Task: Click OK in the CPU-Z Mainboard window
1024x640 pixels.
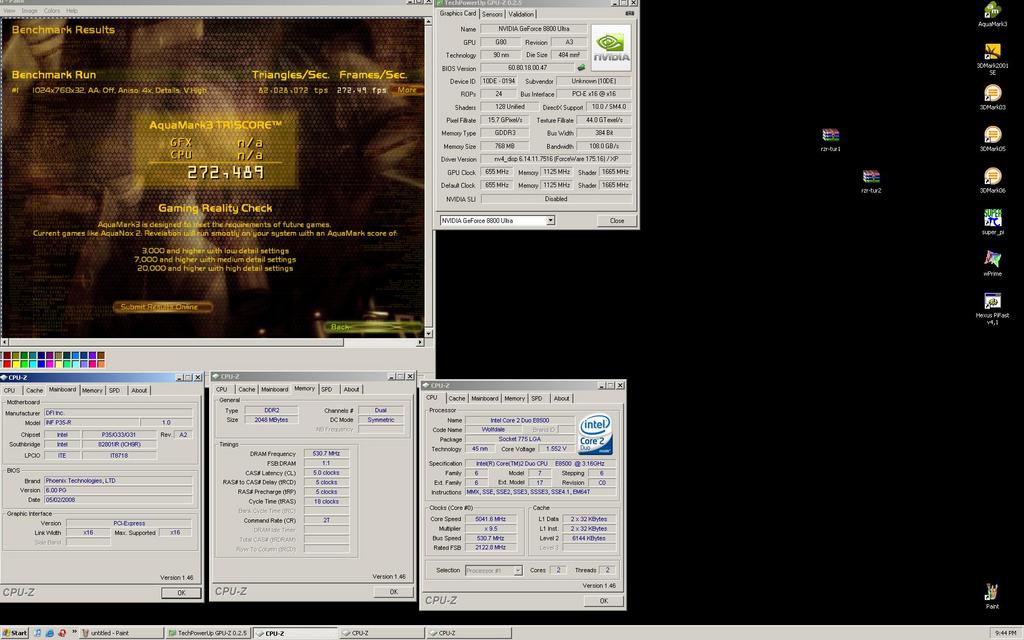Action: pyautogui.click(x=181, y=593)
